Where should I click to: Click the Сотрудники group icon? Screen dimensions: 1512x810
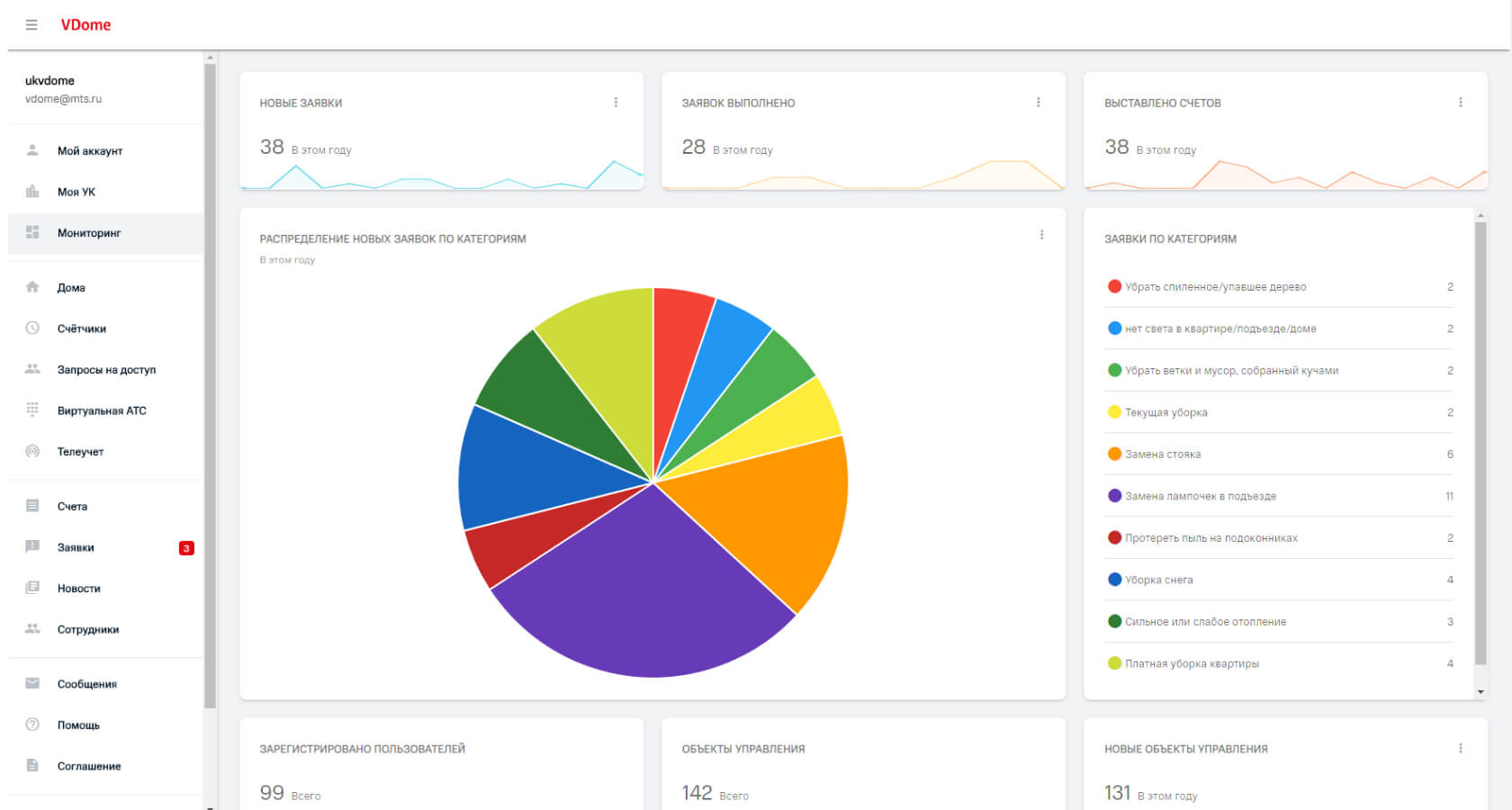pos(32,628)
